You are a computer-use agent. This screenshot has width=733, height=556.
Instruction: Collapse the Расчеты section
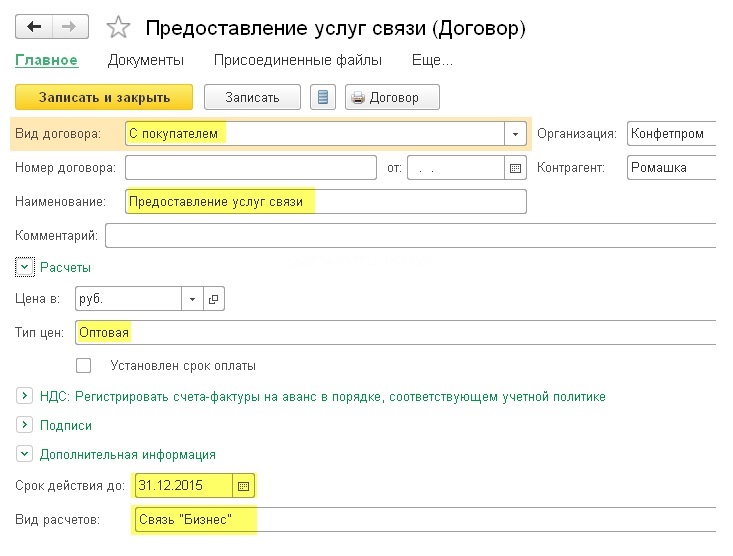[x=25, y=267]
